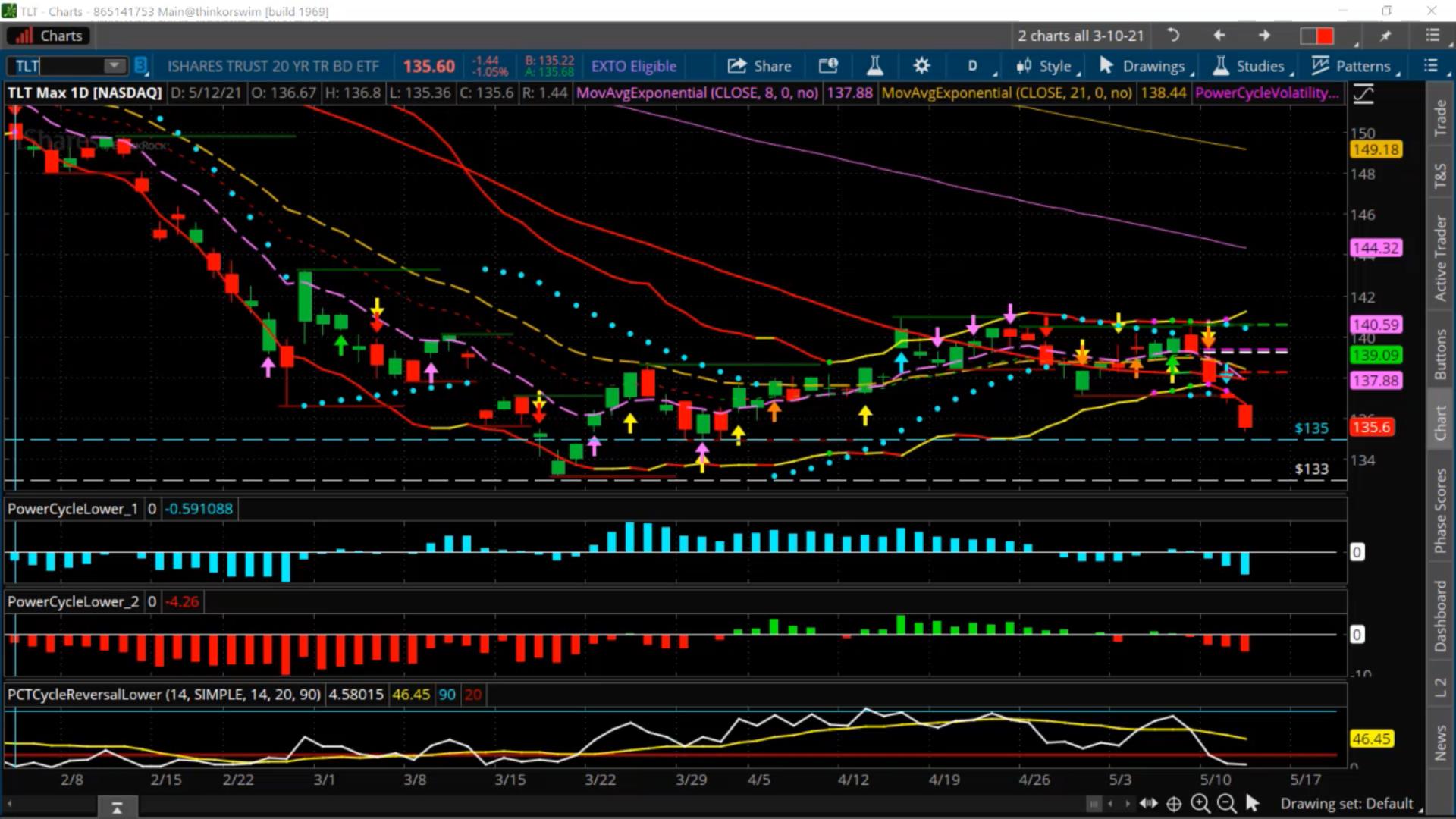Click the $135 price level label
The image size is (1456, 819).
pyautogui.click(x=1311, y=428)
